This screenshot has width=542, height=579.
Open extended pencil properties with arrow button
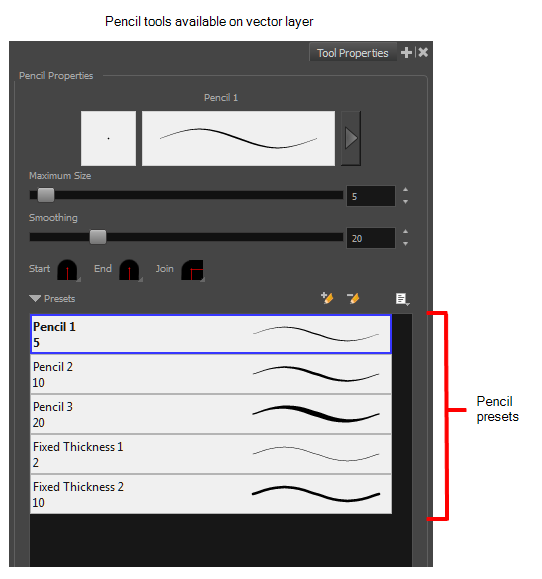click(351, 138)
